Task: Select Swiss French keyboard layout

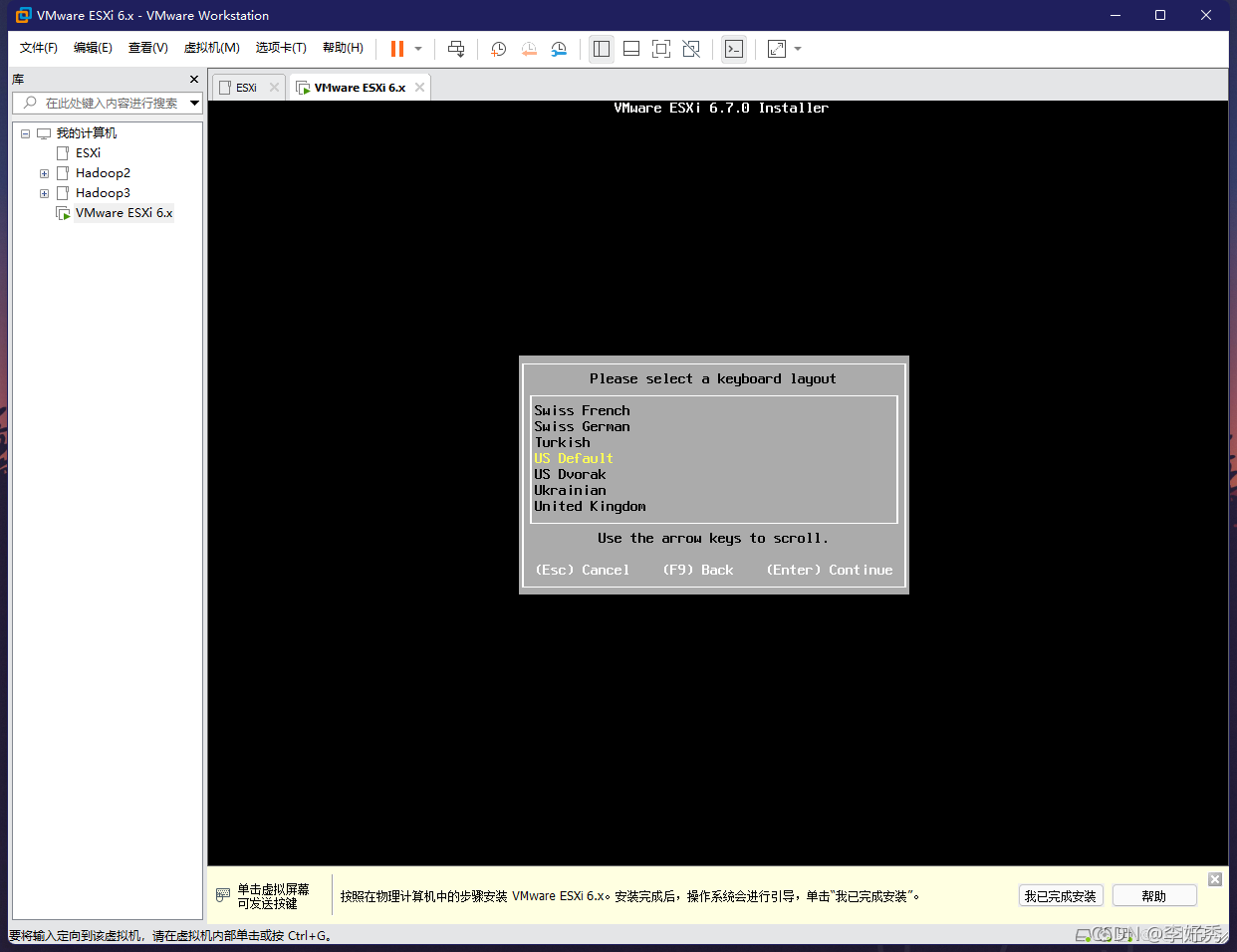Action: pyautogui.click(x=582, y=410)
